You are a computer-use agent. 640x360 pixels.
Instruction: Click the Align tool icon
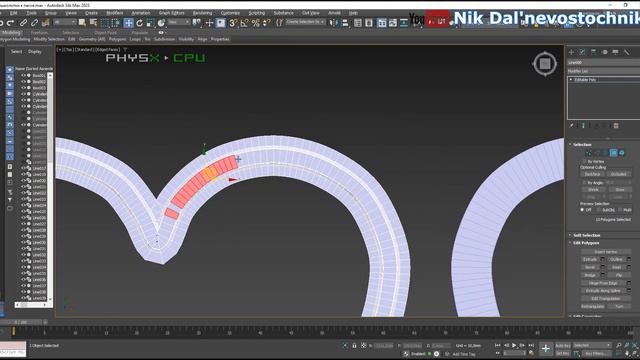pyautogui.click(x=345, y=23)
